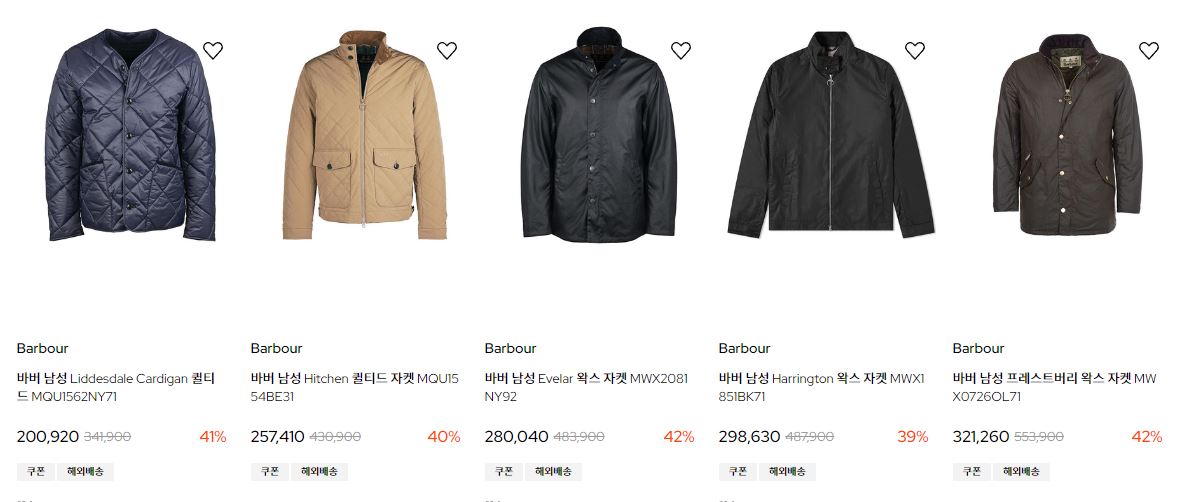View black Harrington zip jacket photo

pyautogui.click(x=831, y=134)
